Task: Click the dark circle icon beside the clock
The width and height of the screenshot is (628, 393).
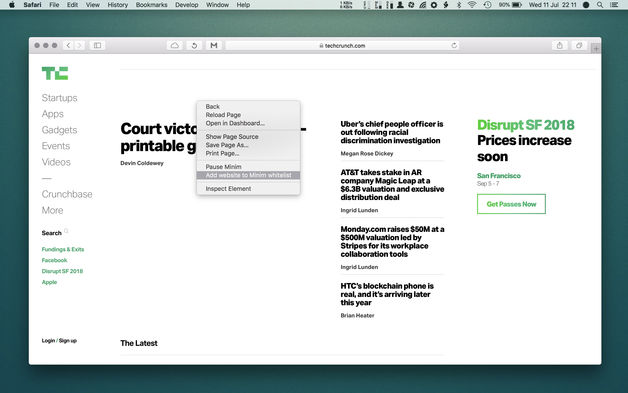Action: click(x=586, y=5)
